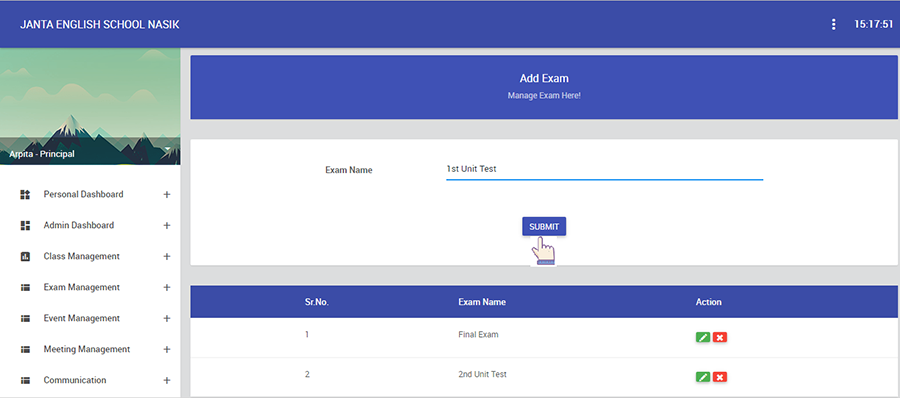
Task: Edit the Final Exam row
Action: 703,337
